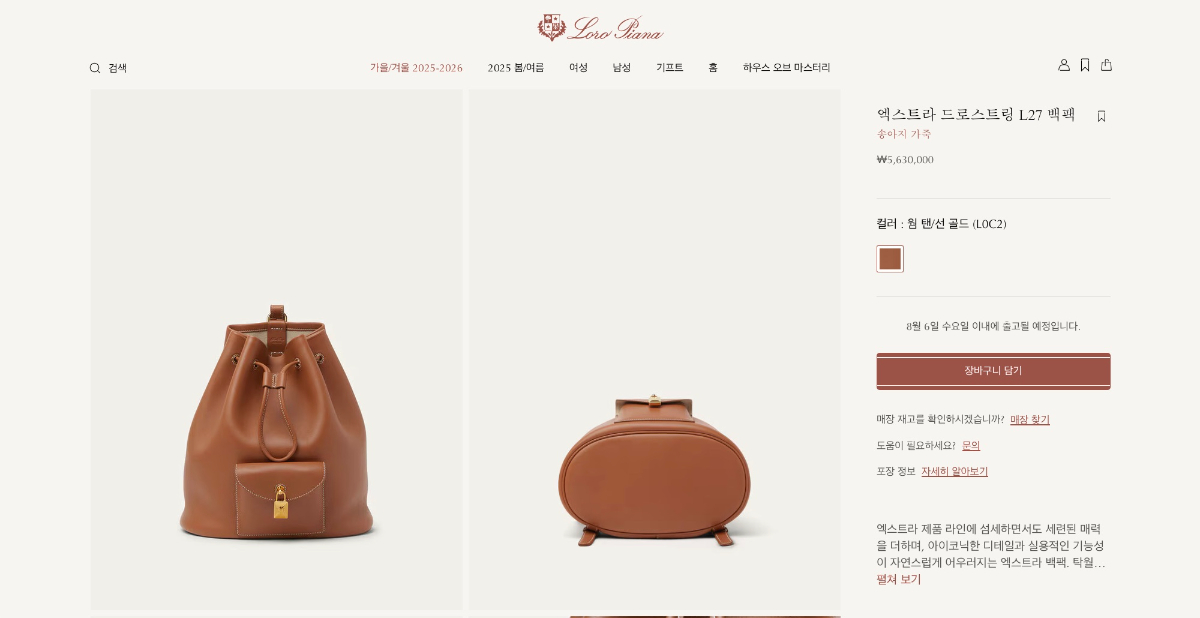Open the 여성 menu item
Viewport: 1200px width, 618px height.
click(x=578, y=68)
